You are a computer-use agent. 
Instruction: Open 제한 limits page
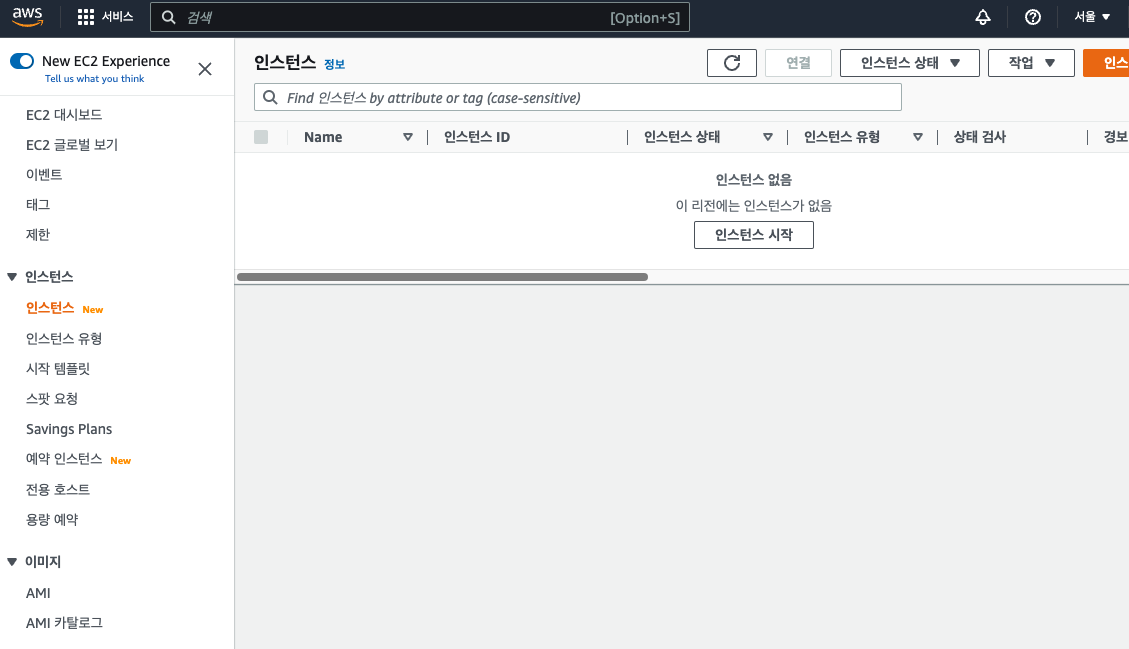(x=38, y=235)
